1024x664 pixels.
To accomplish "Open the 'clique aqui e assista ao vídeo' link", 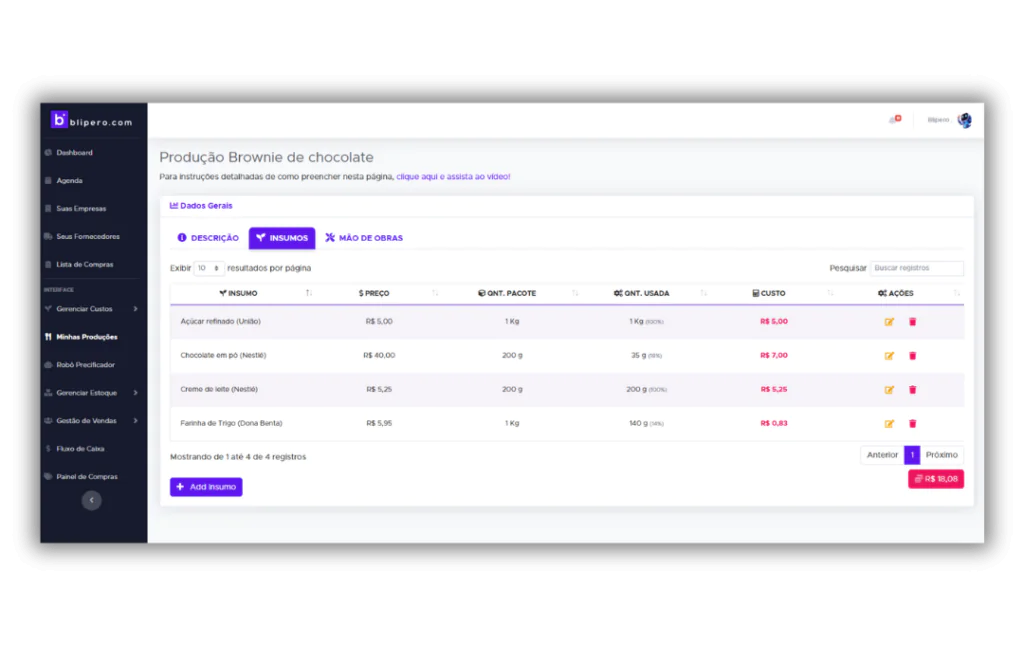I will [453, 177].
